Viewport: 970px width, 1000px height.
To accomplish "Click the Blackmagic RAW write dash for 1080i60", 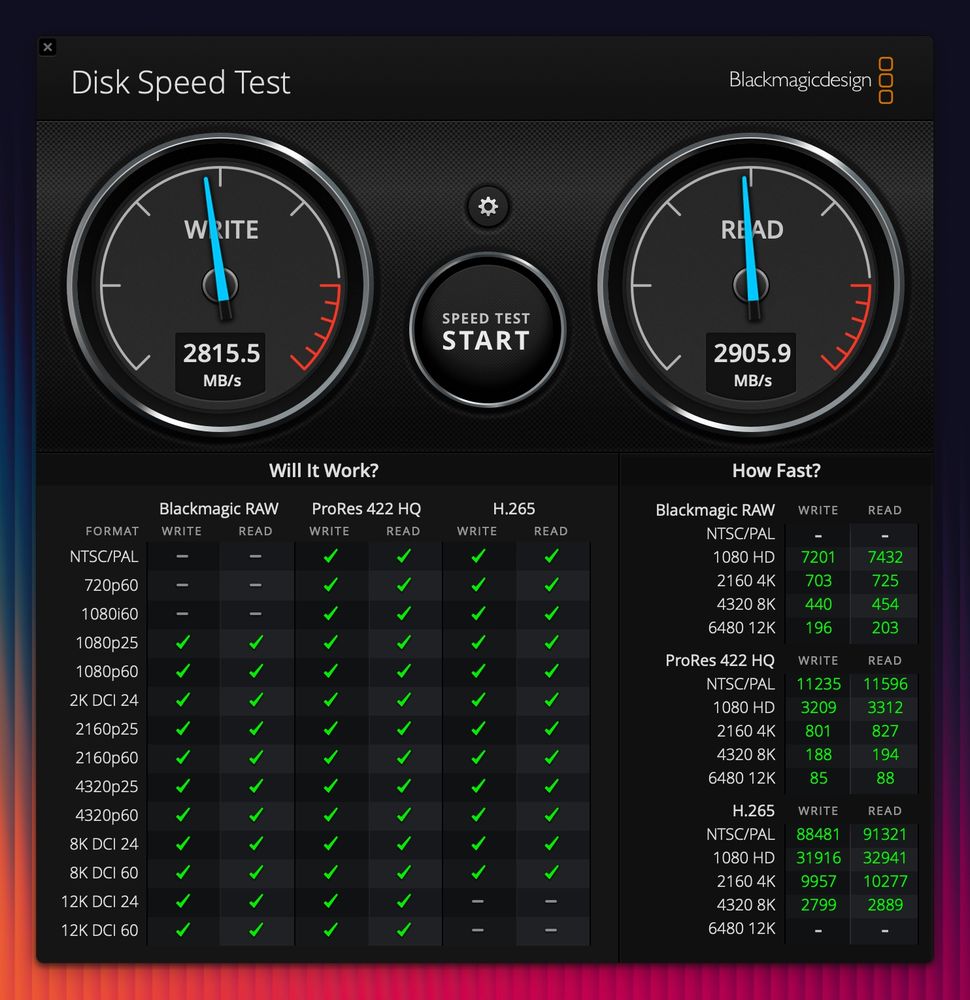I will click(x=182, y=614).
